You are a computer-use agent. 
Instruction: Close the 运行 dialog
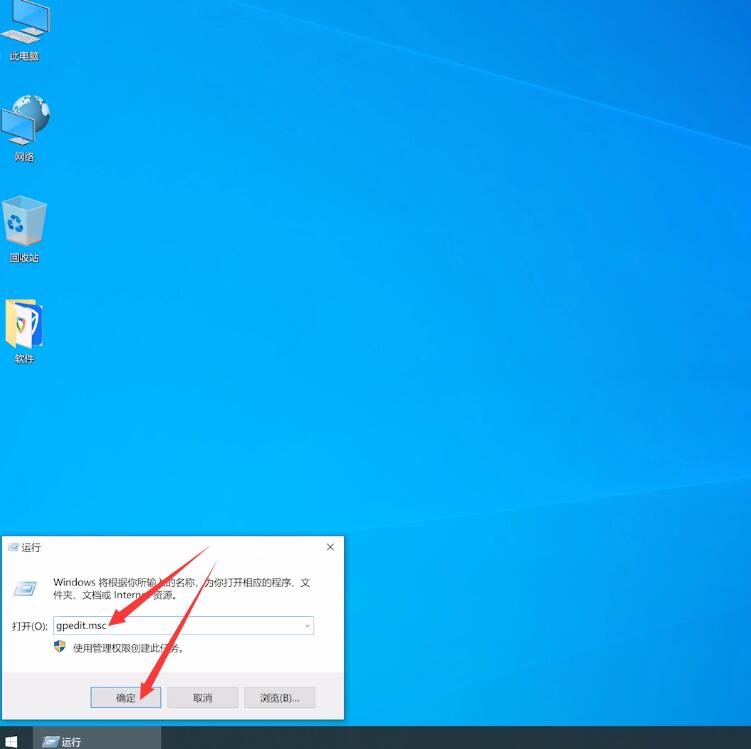coord(330,547)
